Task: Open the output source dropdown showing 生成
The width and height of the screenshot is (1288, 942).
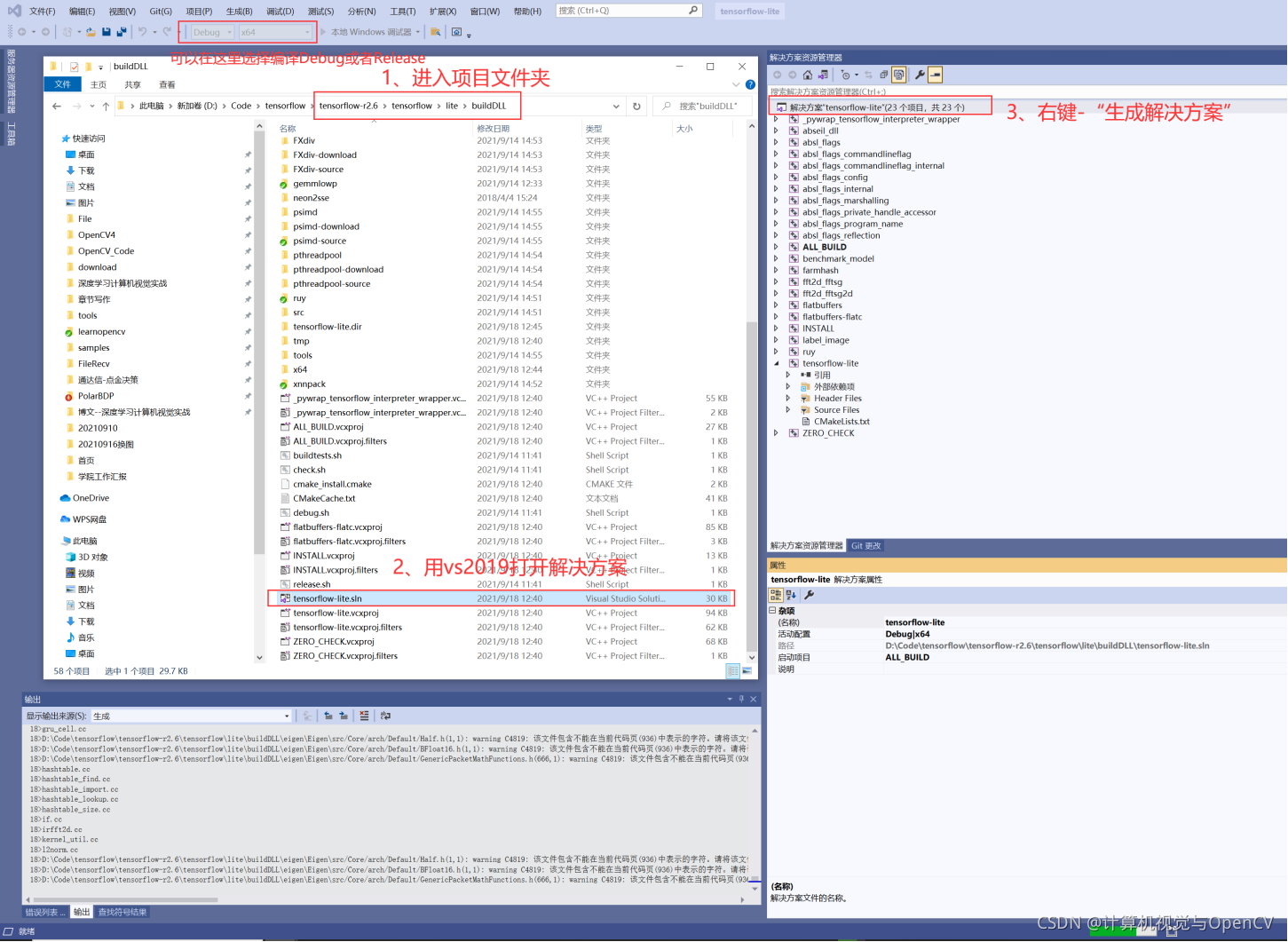Action: tap(191, 716)
